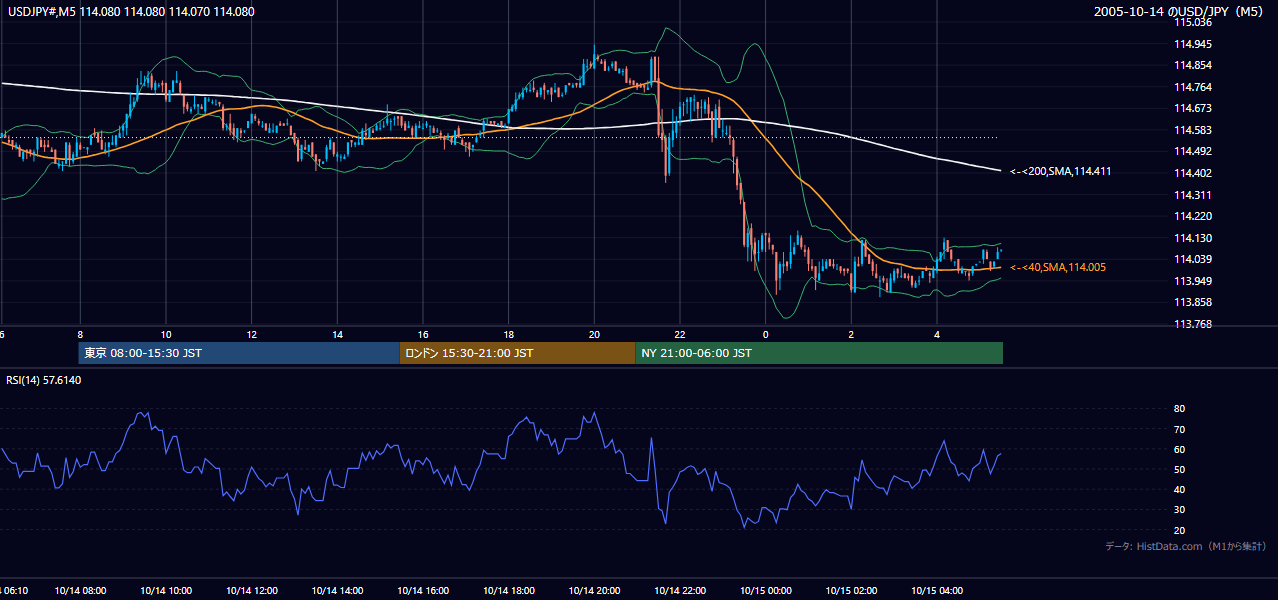
Task: Click the 10/14 14:00 time axis label
Action: click(x=337, y=591)
